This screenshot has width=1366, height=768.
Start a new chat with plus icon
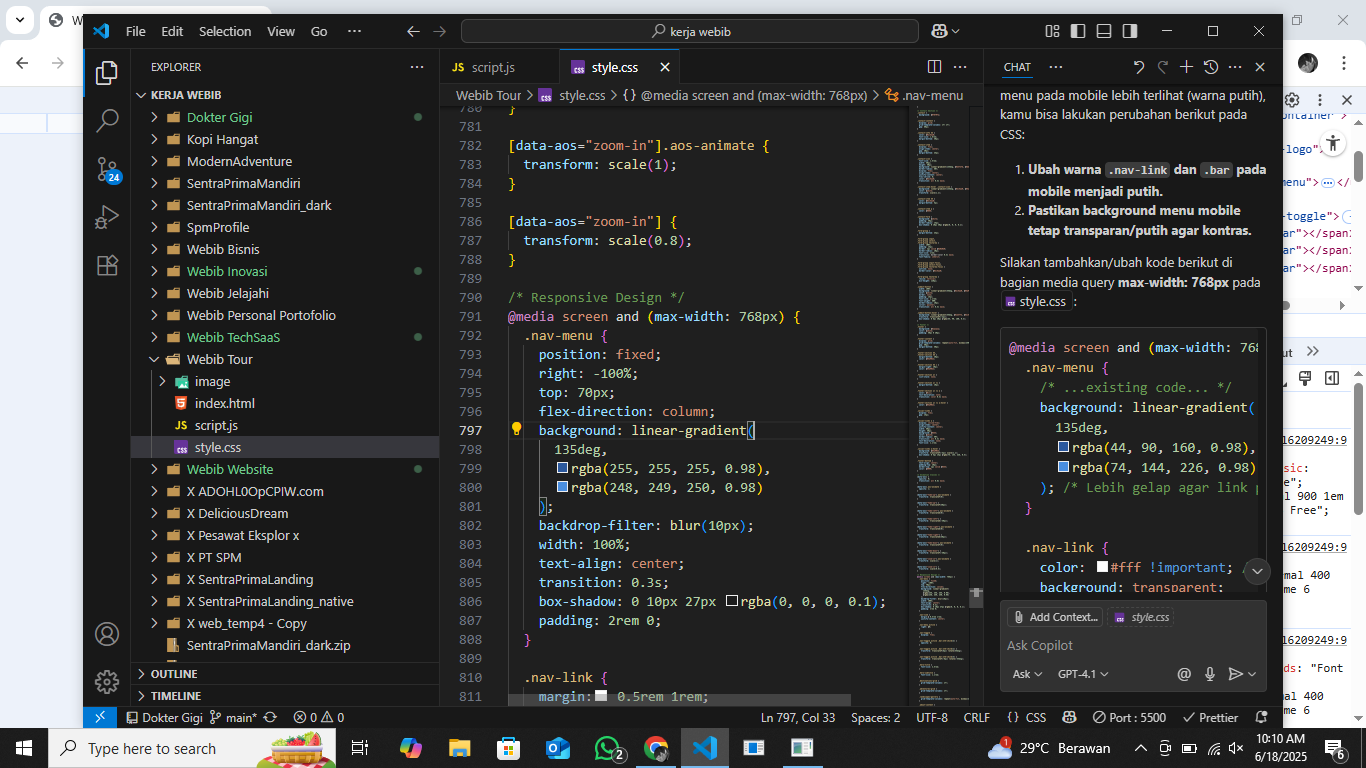click(x=1186, y=67)
